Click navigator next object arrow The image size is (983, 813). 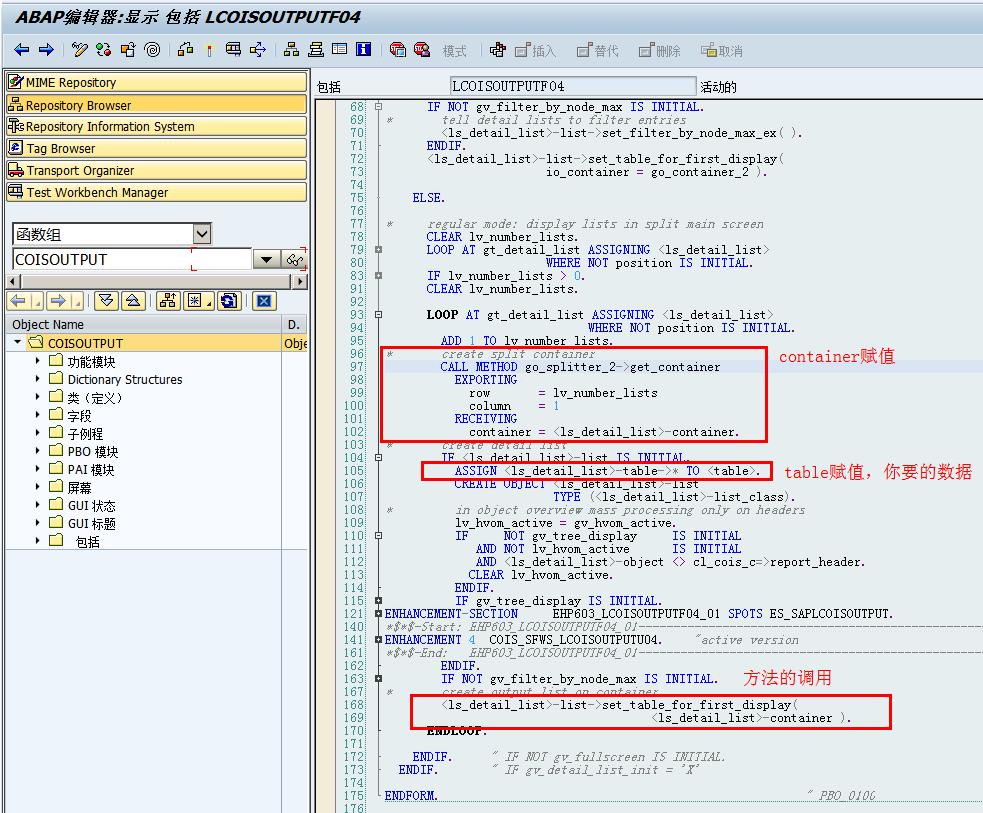point(58,302)
